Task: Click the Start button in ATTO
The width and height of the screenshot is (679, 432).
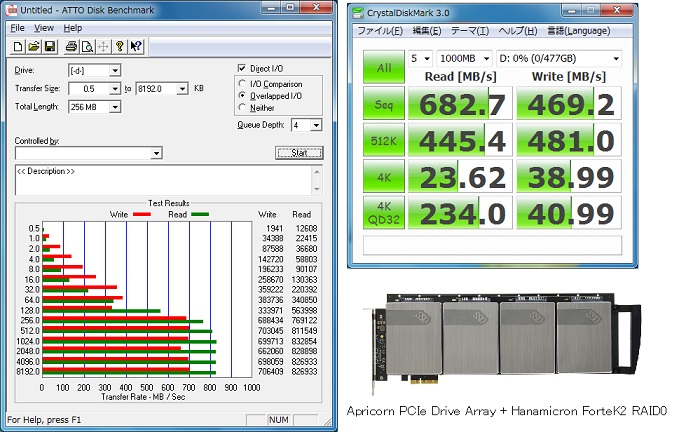Action: (299, 153)
